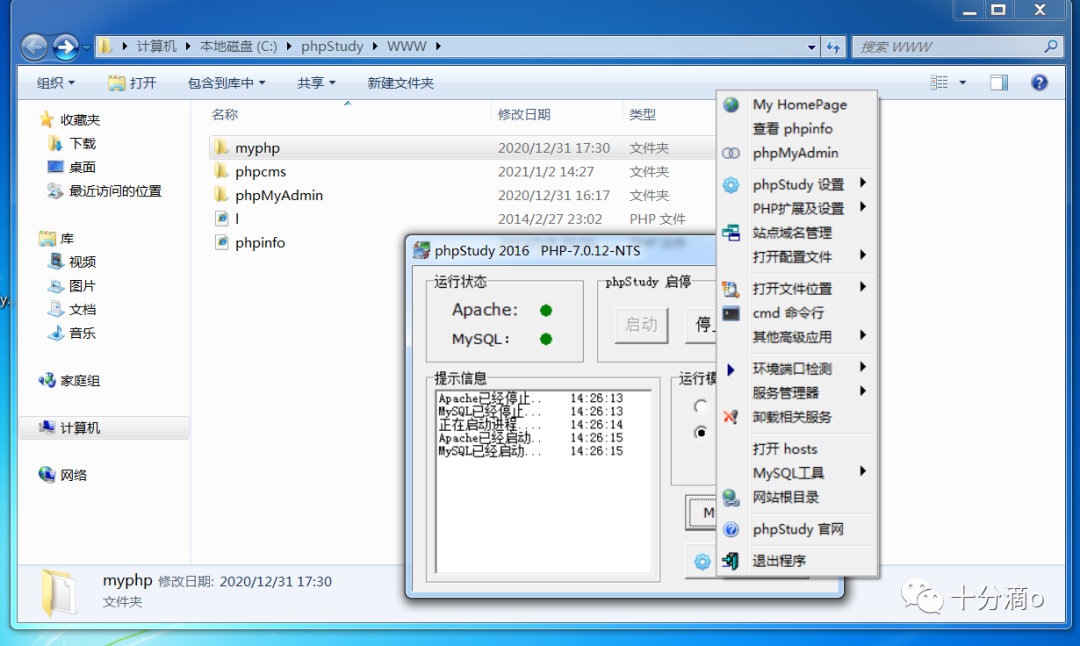Click the MySQL已经启动 log line

531,451
